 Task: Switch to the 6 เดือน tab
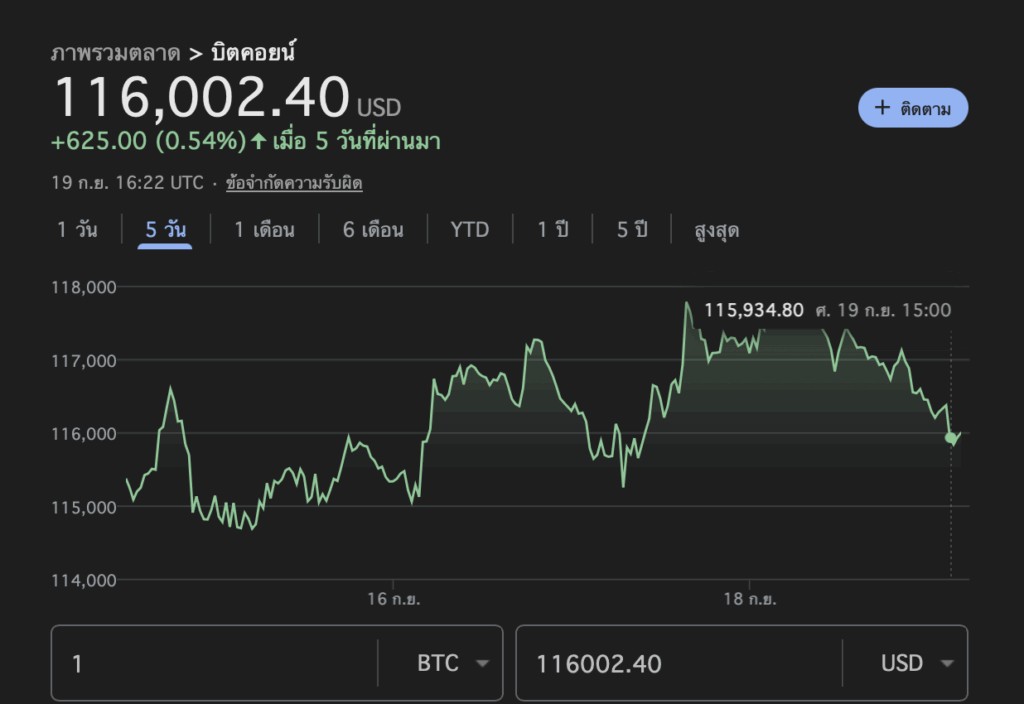click(373, 230)
